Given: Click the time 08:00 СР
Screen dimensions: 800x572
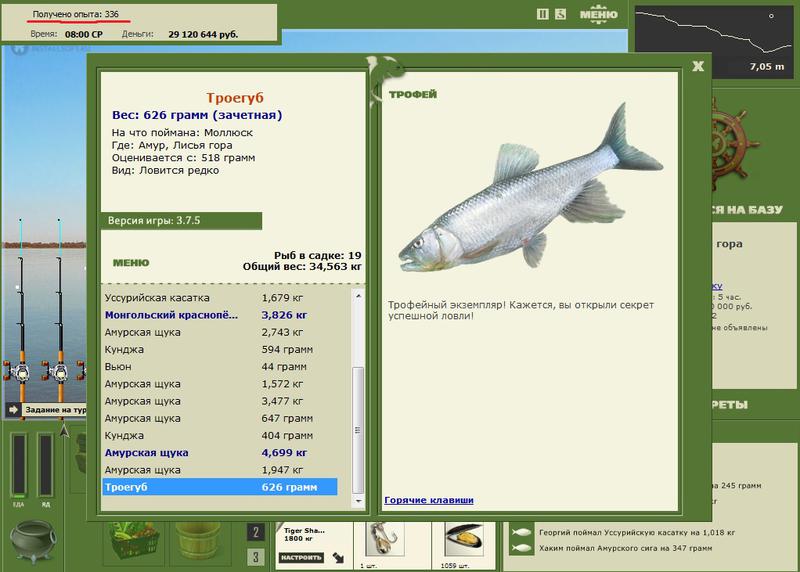Looking at the screenshot, I should pos(84,35).
